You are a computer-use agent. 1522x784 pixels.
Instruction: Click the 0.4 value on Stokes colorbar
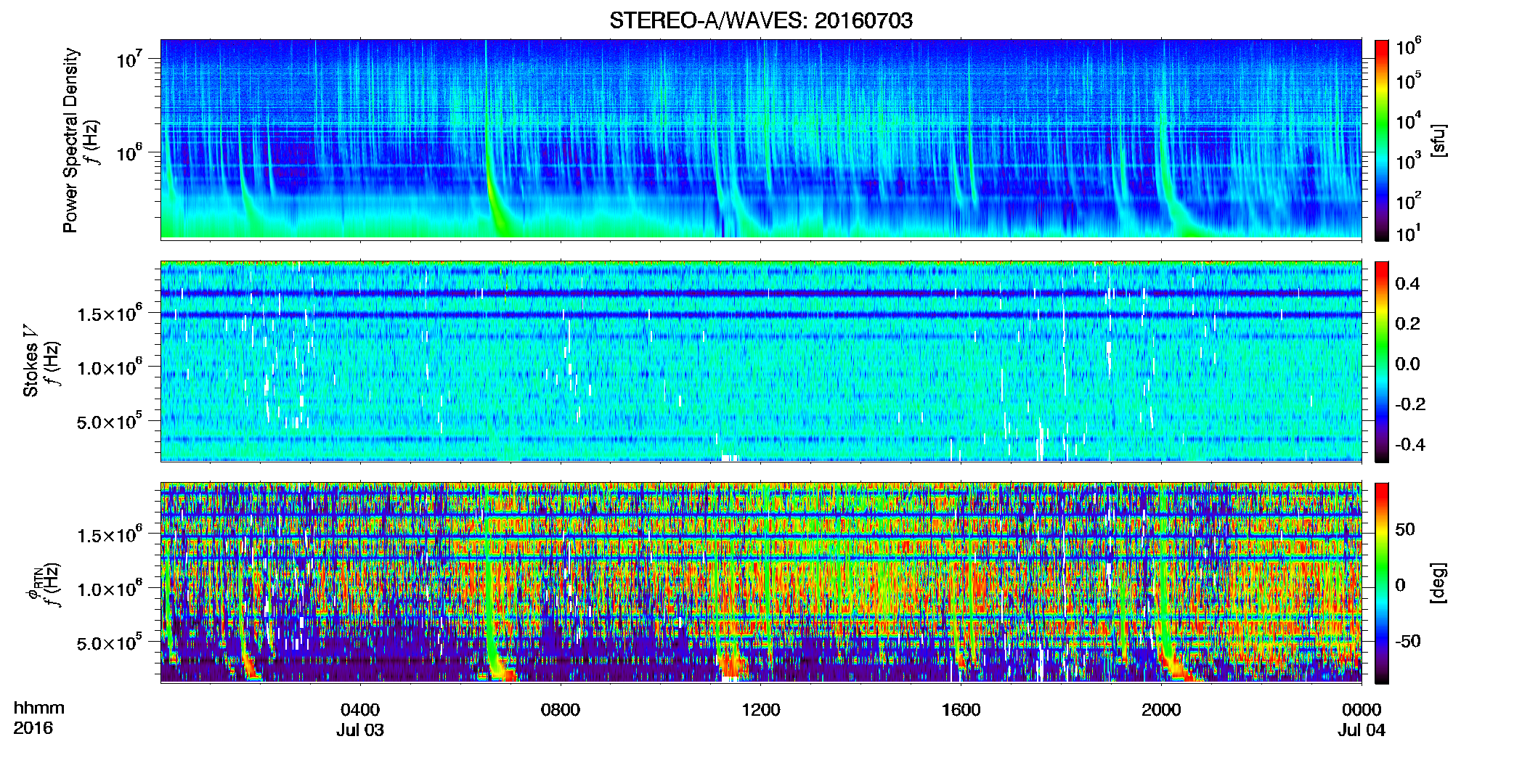pyautogui.click(x=1407, y=284)
